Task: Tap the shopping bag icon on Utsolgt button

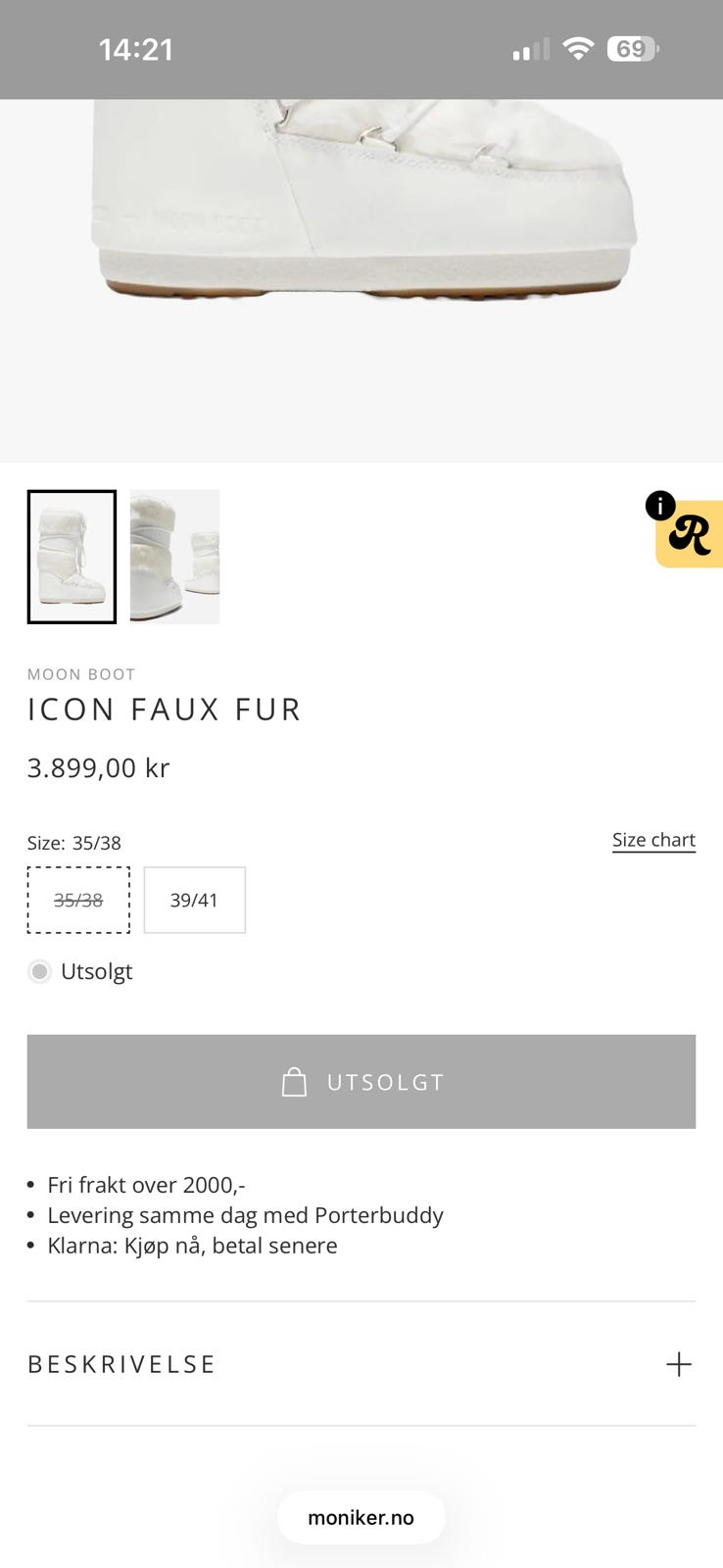Action: (x=294, y=1082)
